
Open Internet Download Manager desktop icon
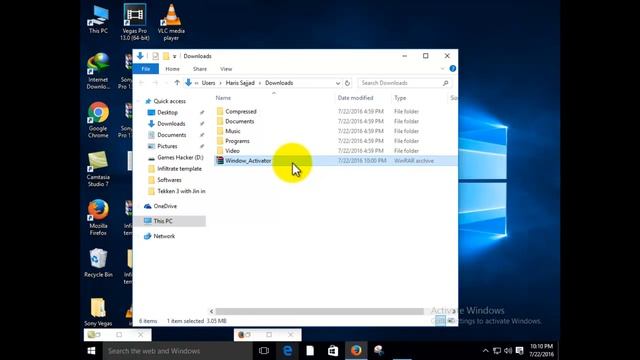(98, 71)
